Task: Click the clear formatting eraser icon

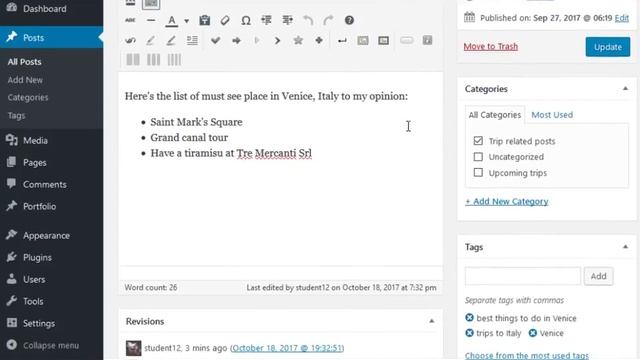Action: click(225, 20)
